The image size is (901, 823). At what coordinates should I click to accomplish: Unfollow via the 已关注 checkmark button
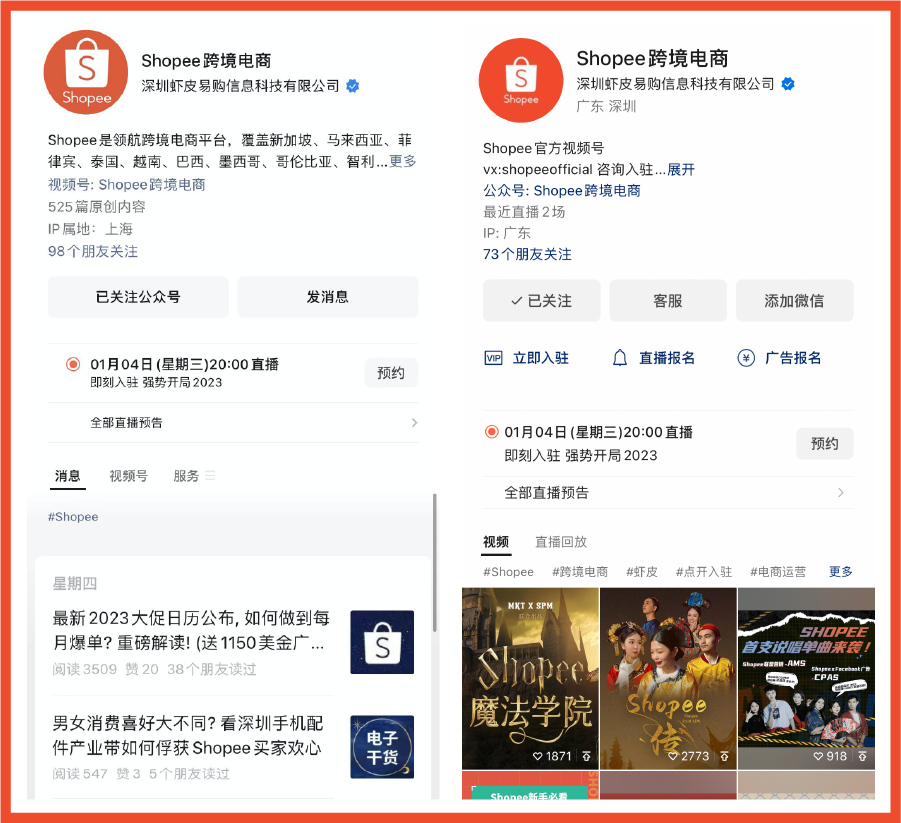click(541, 300)
